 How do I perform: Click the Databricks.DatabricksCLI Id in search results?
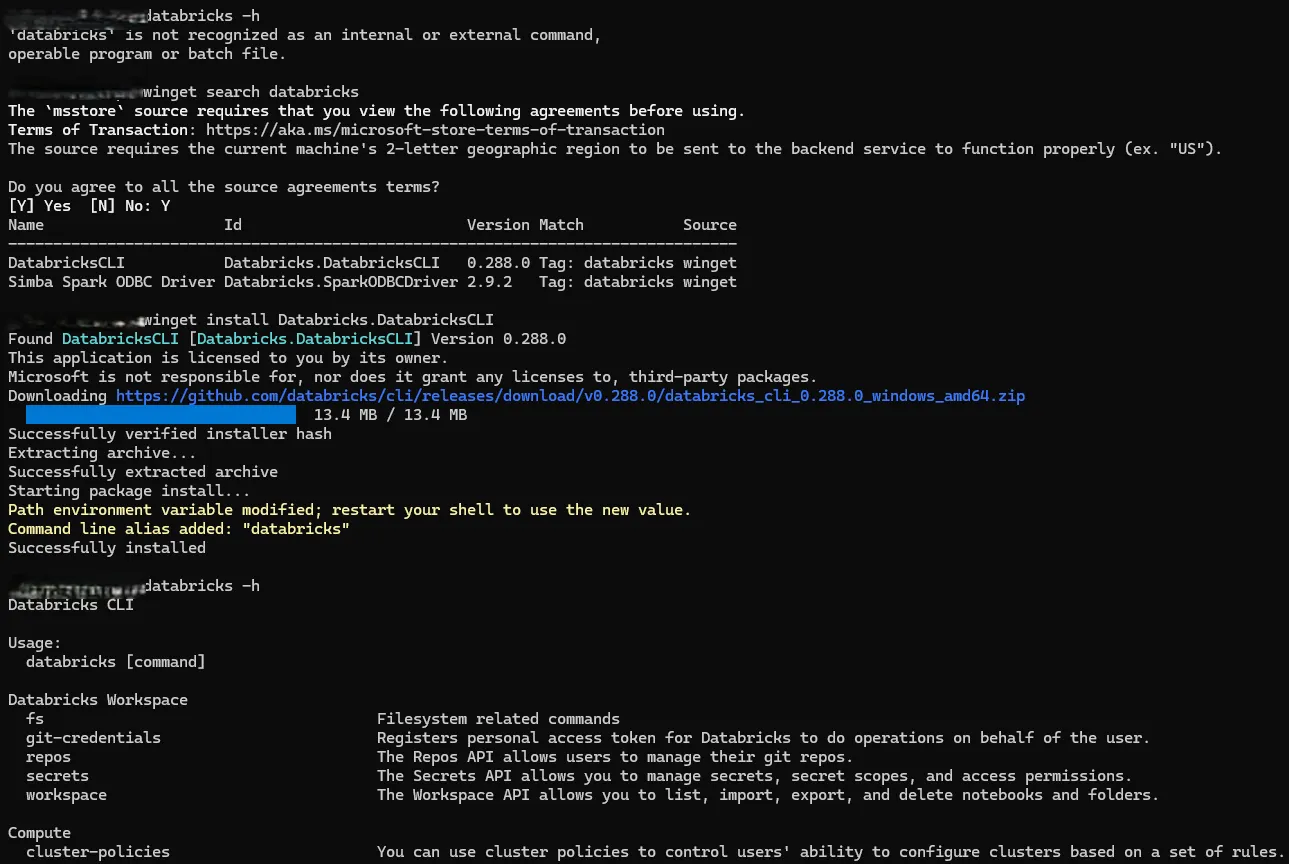click(x=332, y=263)
